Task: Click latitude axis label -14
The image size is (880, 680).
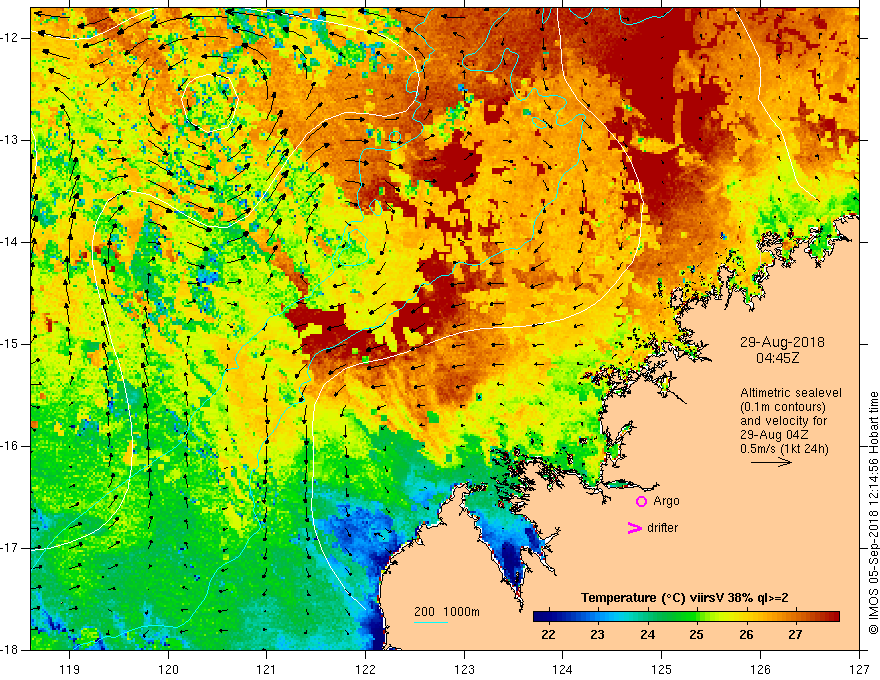Action: click(10, 242)
